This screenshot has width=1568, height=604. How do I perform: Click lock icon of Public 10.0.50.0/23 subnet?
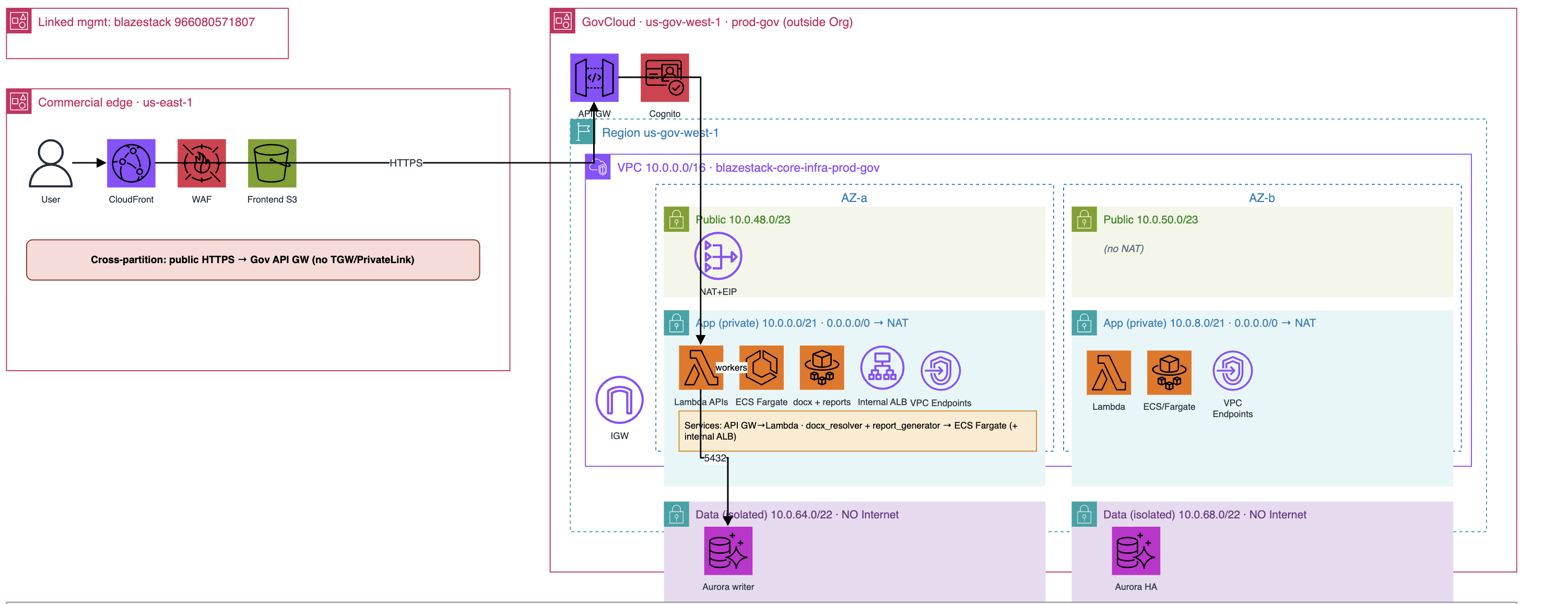coord(1084,219)
